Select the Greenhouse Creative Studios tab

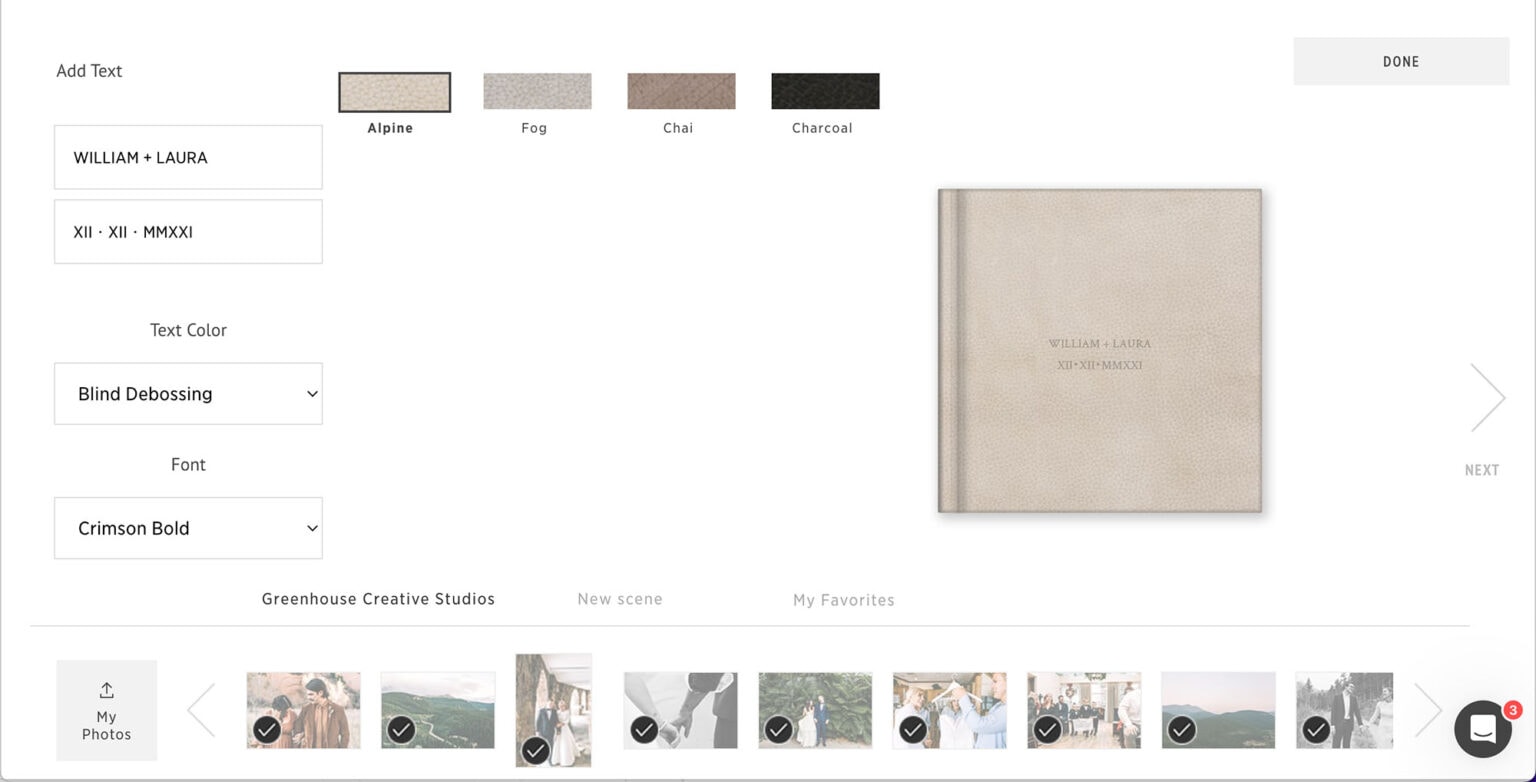point(378,599)
